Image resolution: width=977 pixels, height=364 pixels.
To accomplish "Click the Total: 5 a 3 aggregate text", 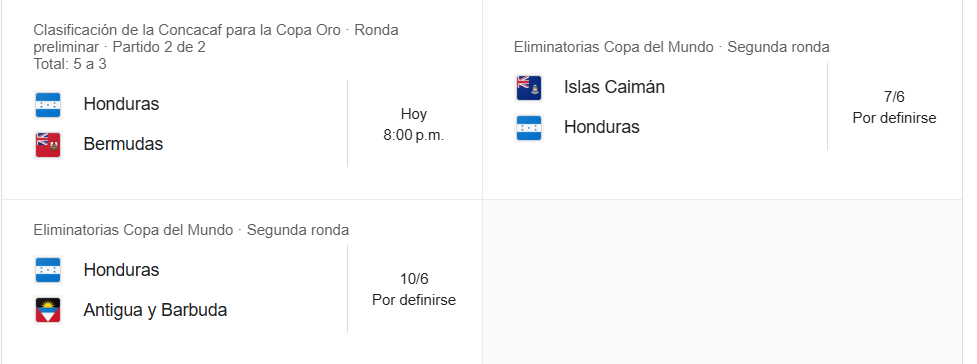I will [x=70, y=64].
